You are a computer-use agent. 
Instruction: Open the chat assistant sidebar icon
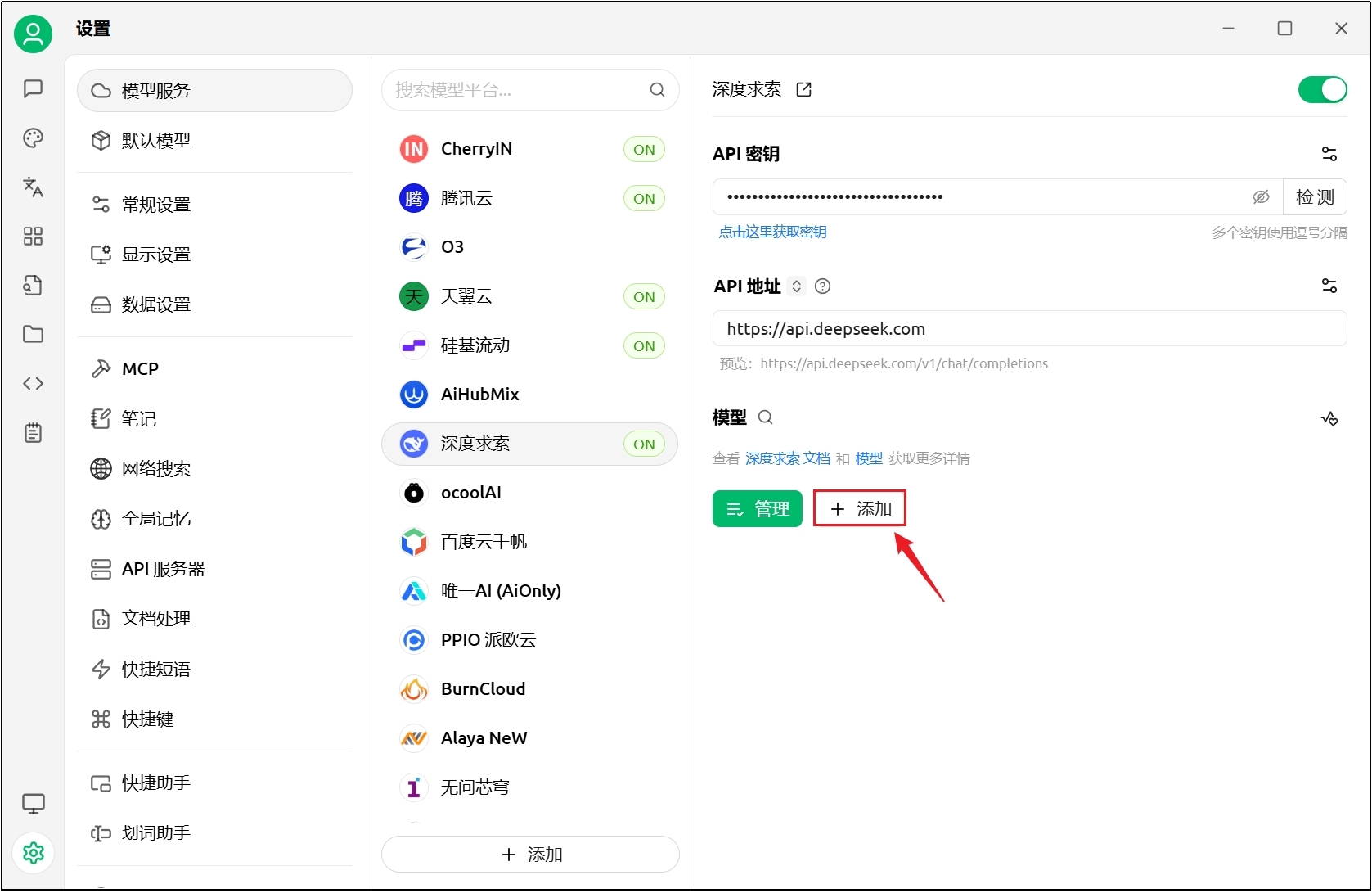tap(33, 88)
